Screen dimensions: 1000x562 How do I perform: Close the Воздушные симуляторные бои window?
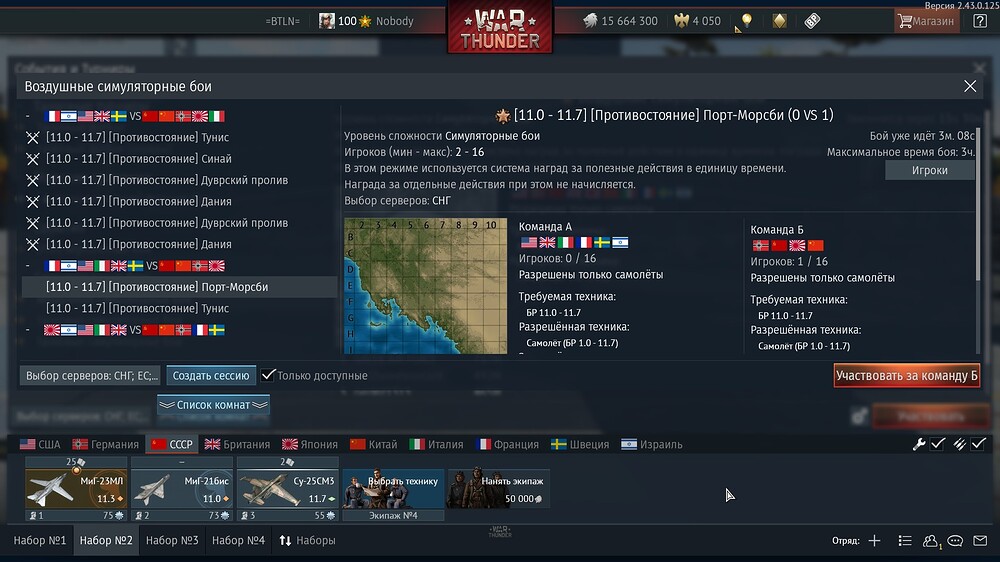(970, 86)
